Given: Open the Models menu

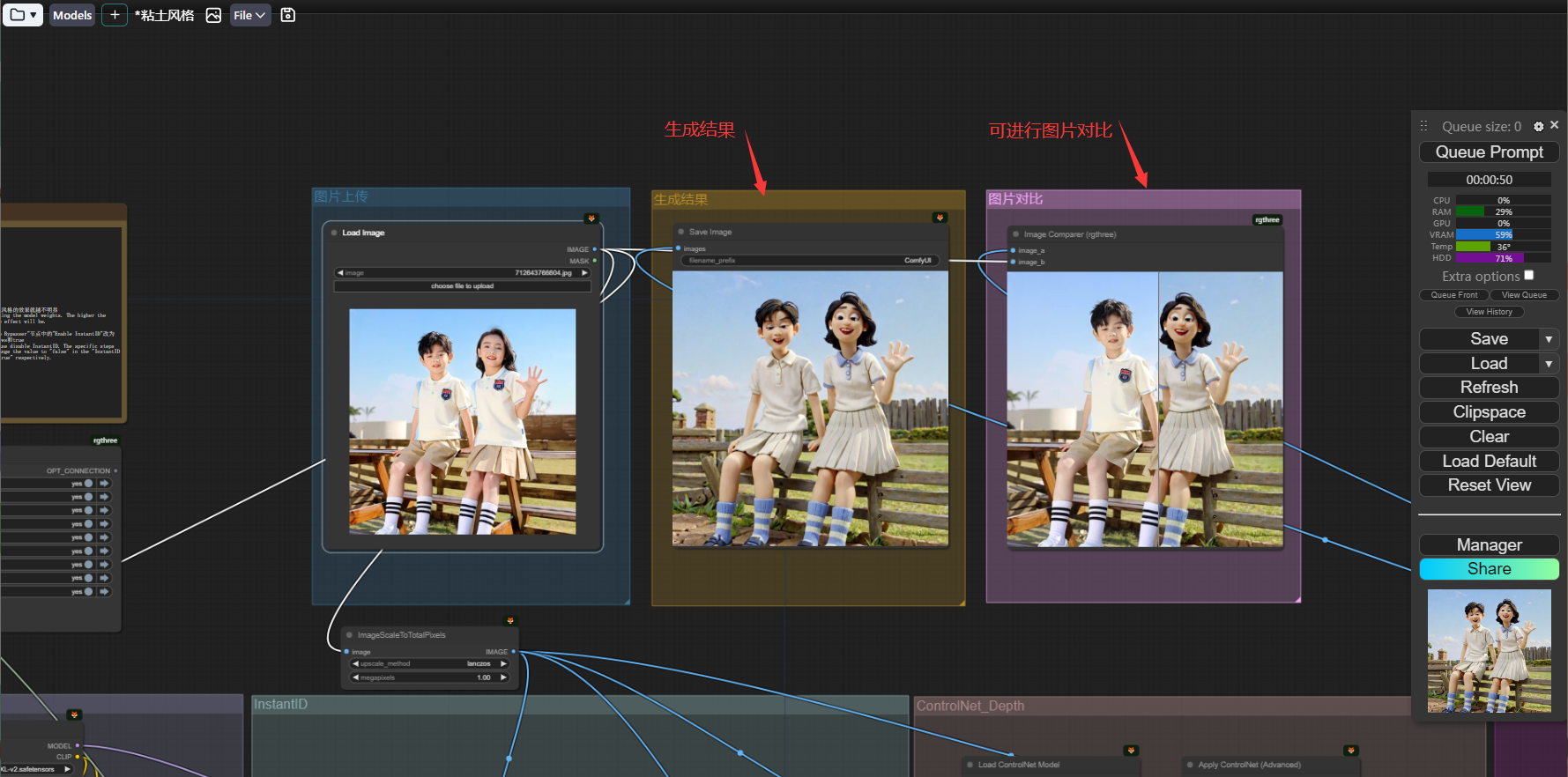Looking at the screenshot, I should coord(72,15).
